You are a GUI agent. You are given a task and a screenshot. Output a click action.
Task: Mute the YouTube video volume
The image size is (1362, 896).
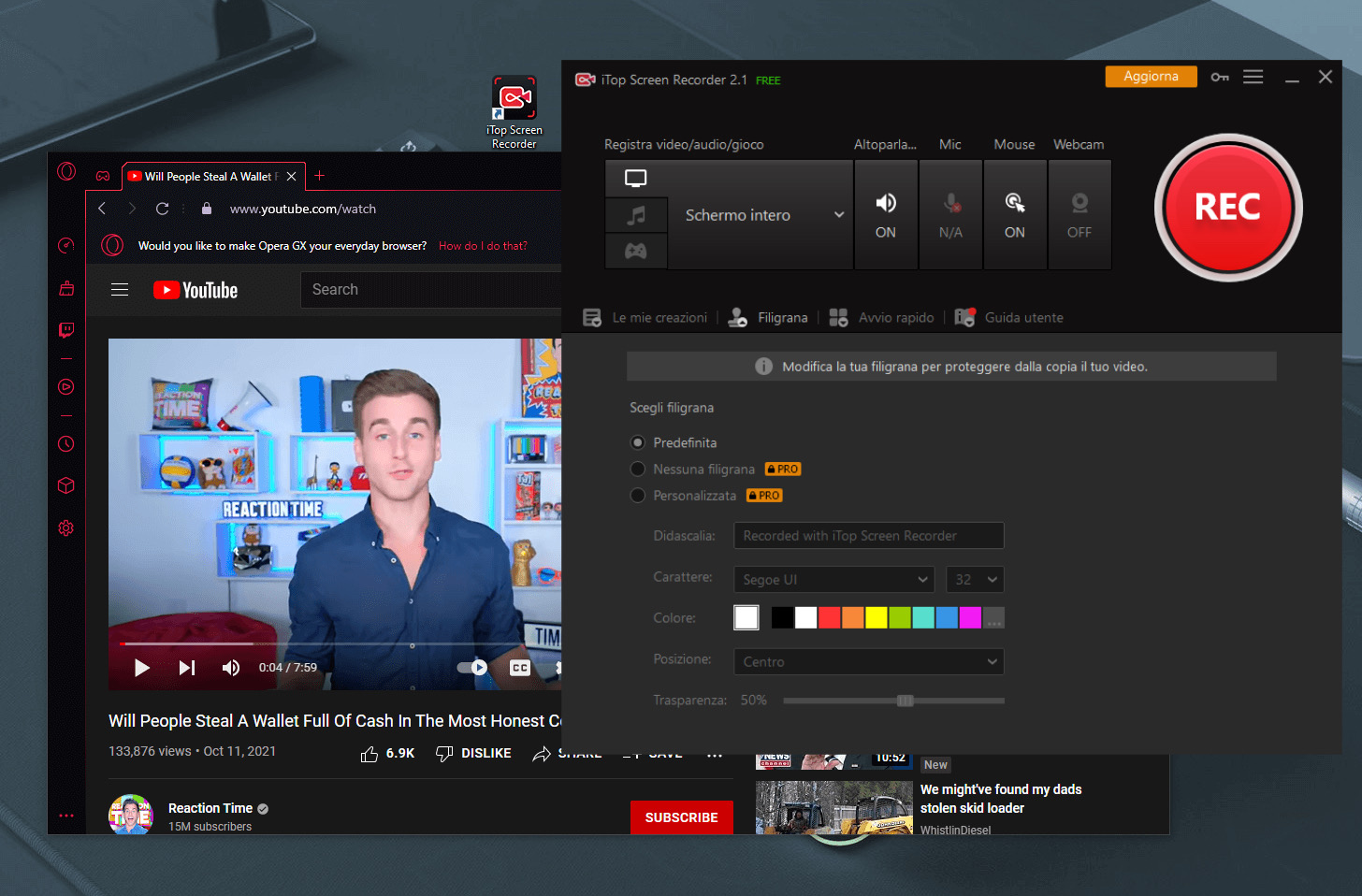click(x=230, y=668)
